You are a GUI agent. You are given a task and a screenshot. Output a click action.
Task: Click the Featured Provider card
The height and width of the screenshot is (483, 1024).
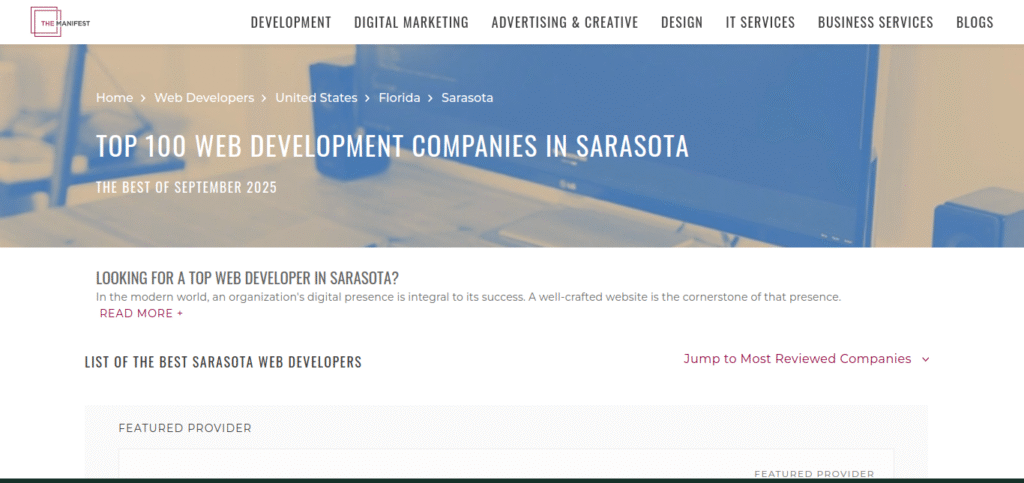pyautogui.click(x=506, y=466)
